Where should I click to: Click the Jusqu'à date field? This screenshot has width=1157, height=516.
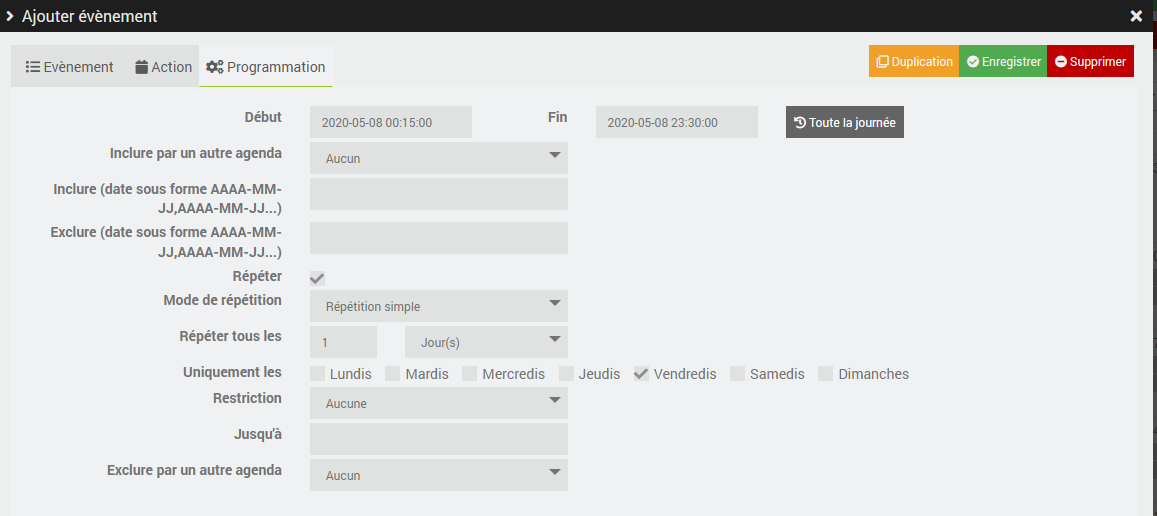439,439
